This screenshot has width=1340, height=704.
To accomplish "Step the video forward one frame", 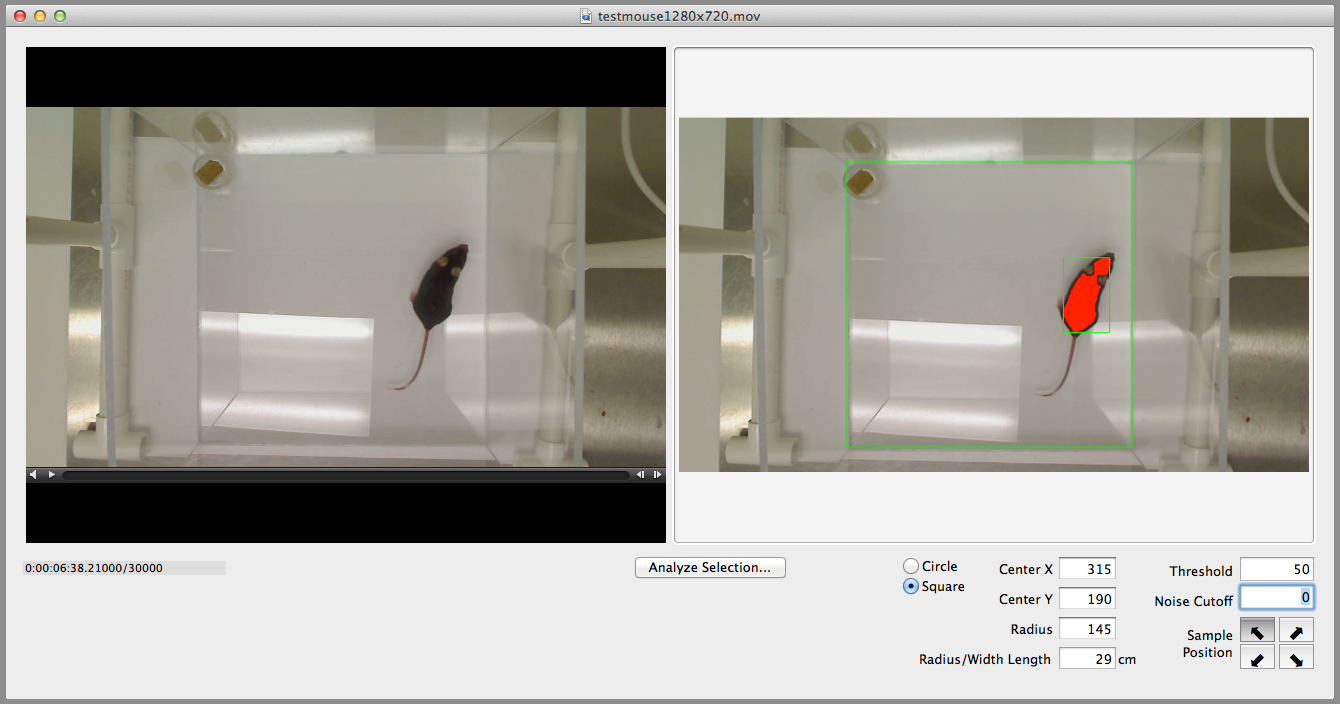I will click(657, 474).
